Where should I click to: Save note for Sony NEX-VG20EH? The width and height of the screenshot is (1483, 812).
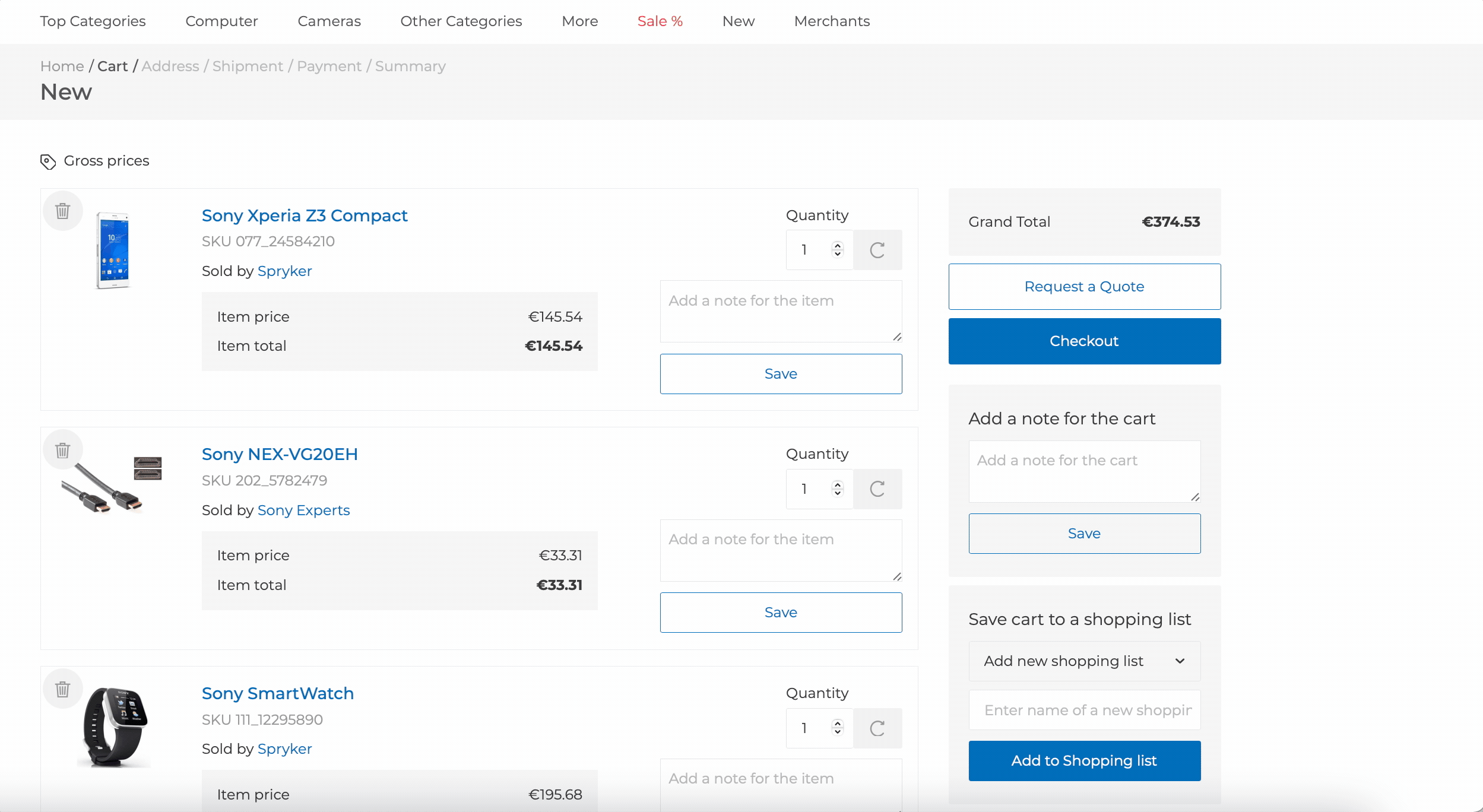781,613
